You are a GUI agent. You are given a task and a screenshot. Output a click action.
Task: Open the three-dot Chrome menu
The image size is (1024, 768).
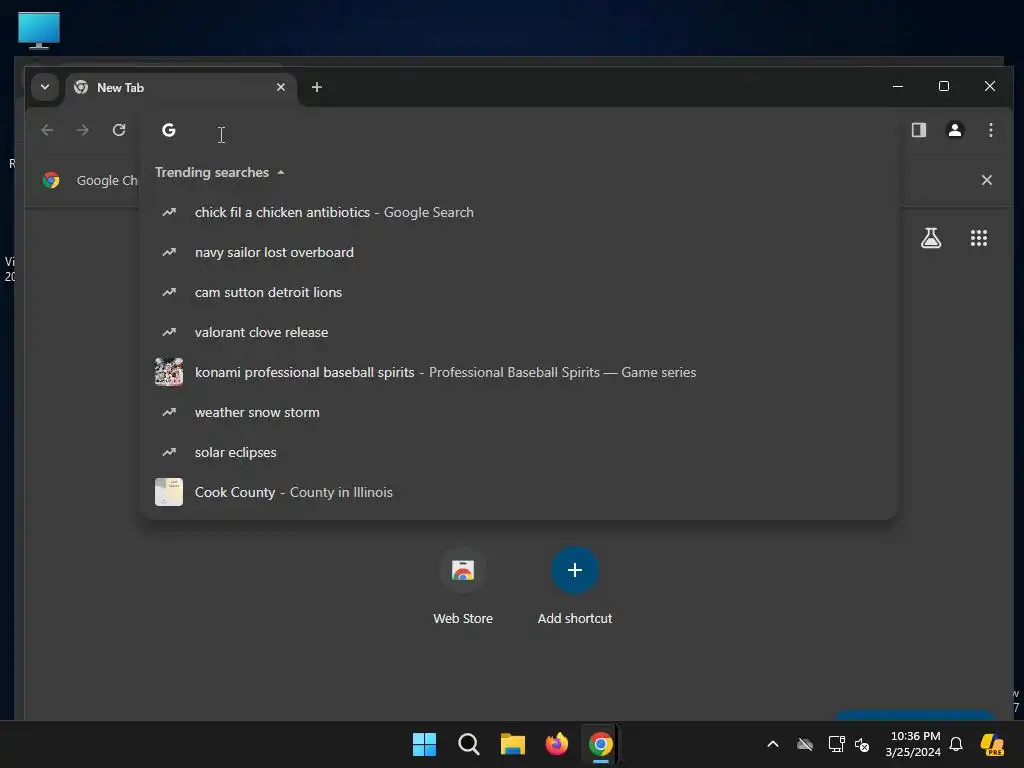pyautogui.click(x=991, y=130)
